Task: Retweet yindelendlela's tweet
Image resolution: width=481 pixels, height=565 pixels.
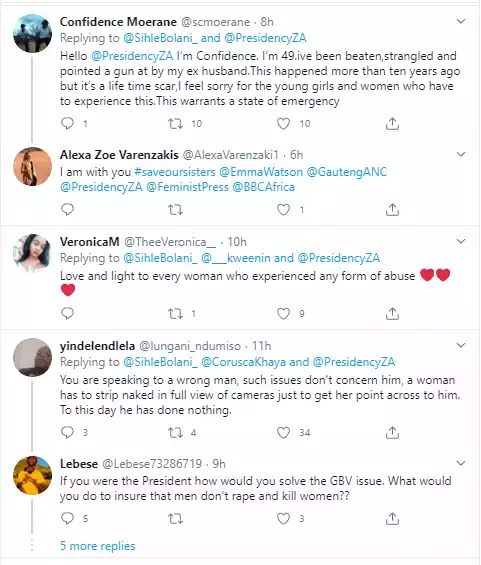Action: (x=175, y=432)
